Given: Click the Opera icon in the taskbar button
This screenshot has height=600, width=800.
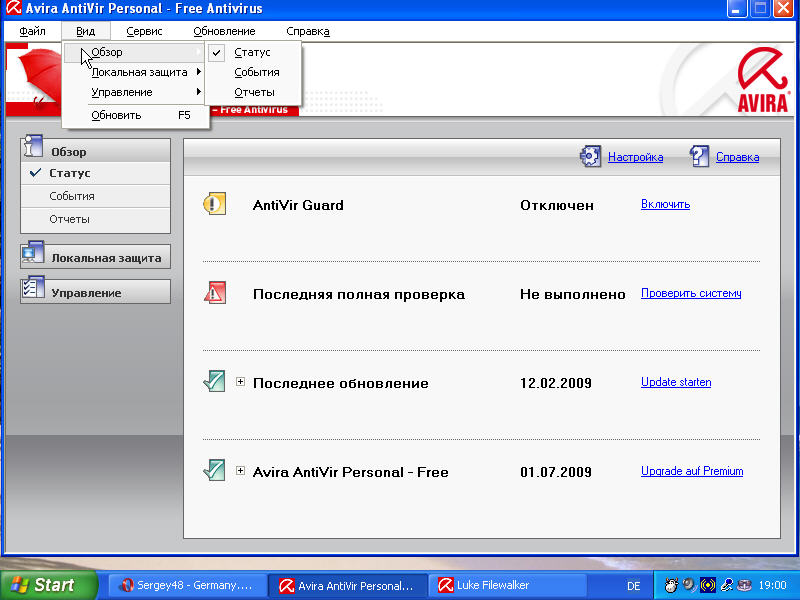Looking at the screenshot, I should pos(126,585).
